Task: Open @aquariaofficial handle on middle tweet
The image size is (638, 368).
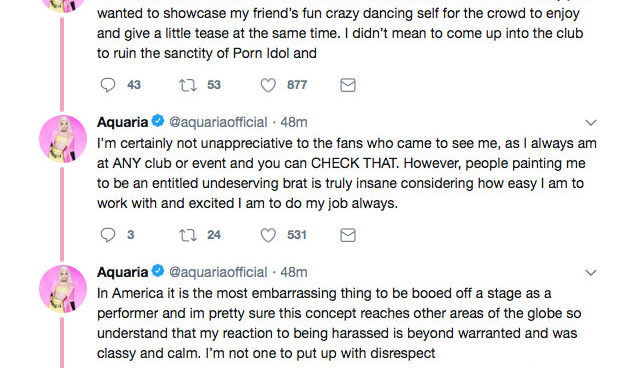Action: click(218, 122)
